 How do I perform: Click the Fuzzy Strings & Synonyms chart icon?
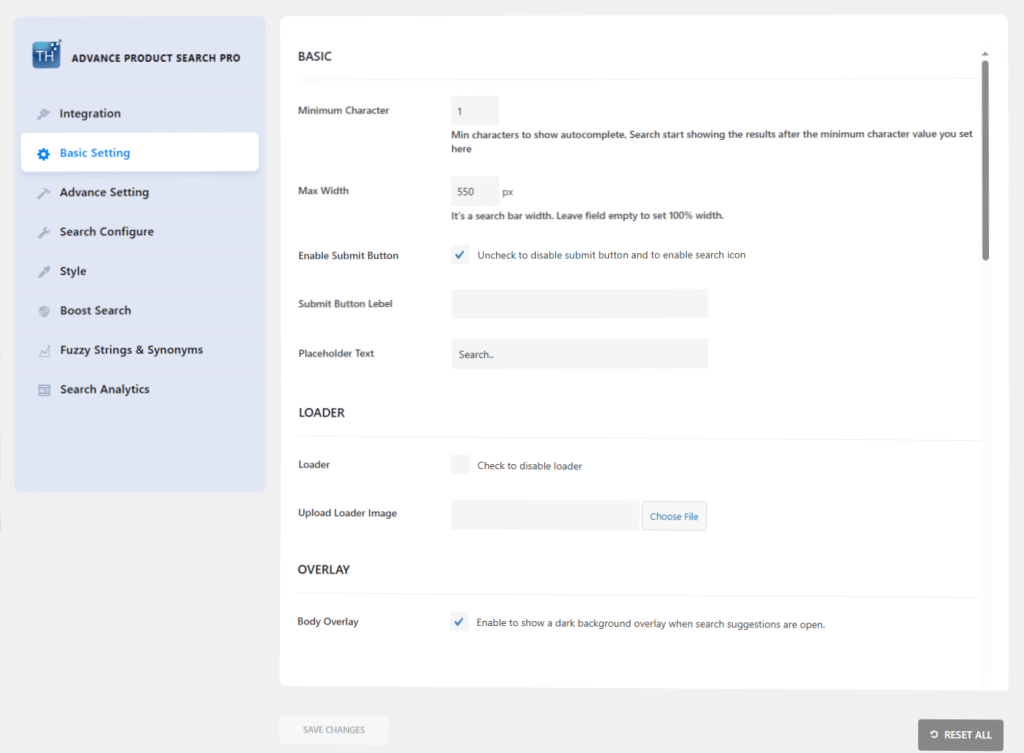44,350
